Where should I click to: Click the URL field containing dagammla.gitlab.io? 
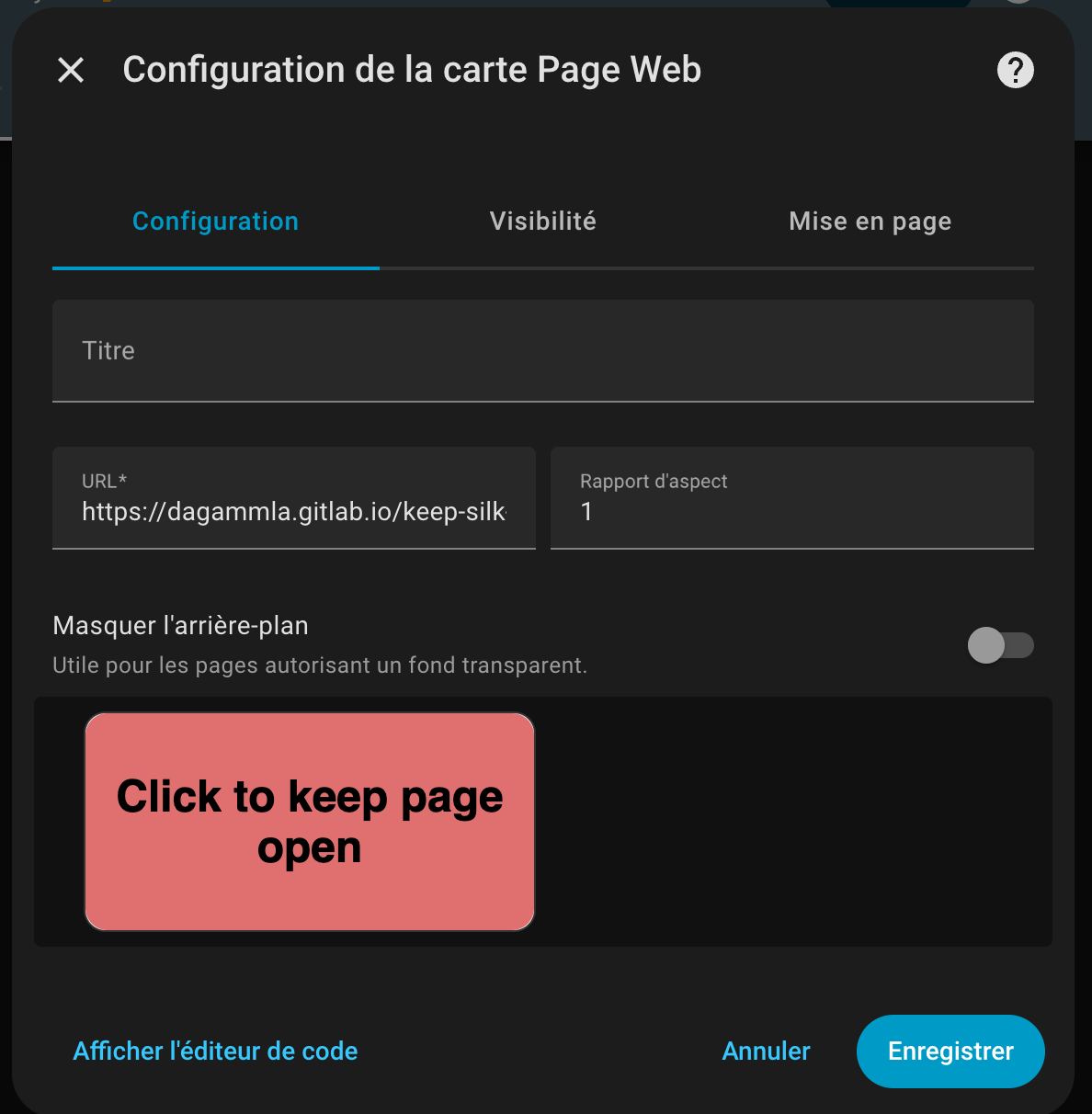tap(294, 498)
